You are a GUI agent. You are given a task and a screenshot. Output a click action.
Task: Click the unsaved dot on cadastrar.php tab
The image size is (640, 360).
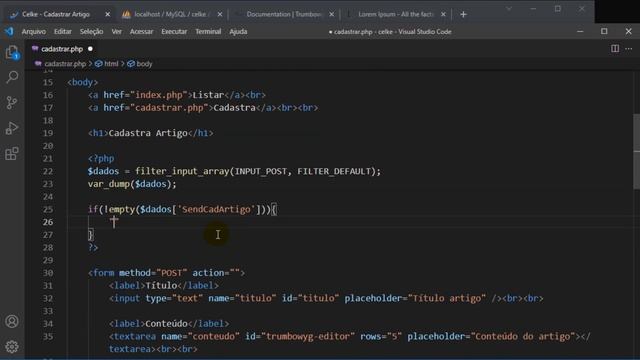pyautogui.click(x=90, y=49)
